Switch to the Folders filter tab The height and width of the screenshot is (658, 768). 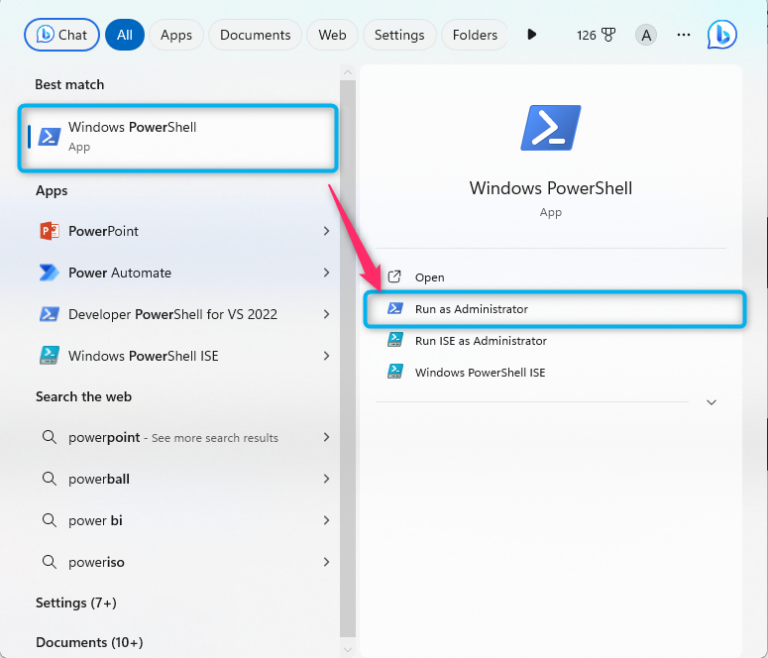[475, 35]
